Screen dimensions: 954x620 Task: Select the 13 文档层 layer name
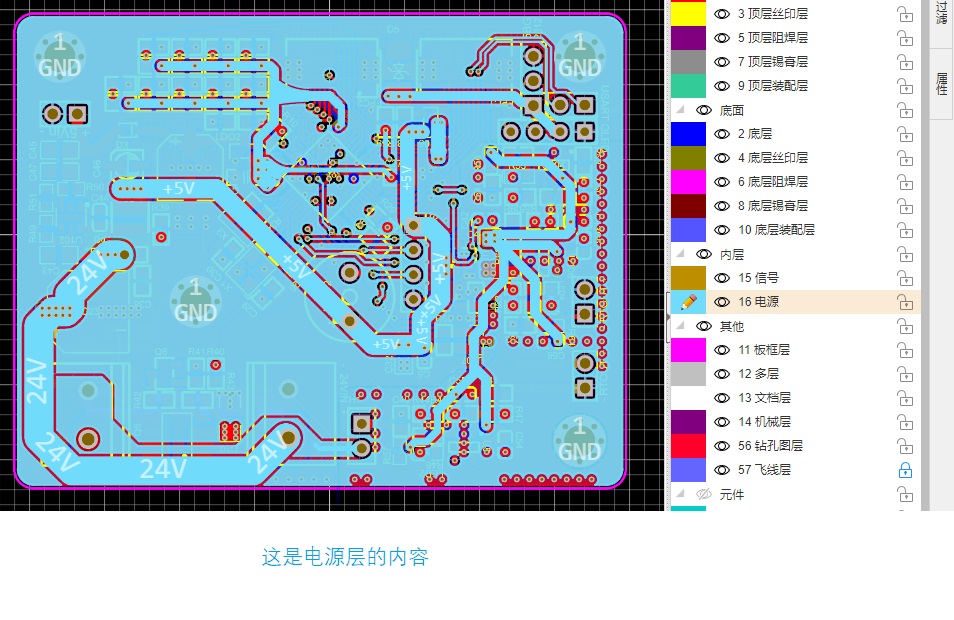point(764,398)
